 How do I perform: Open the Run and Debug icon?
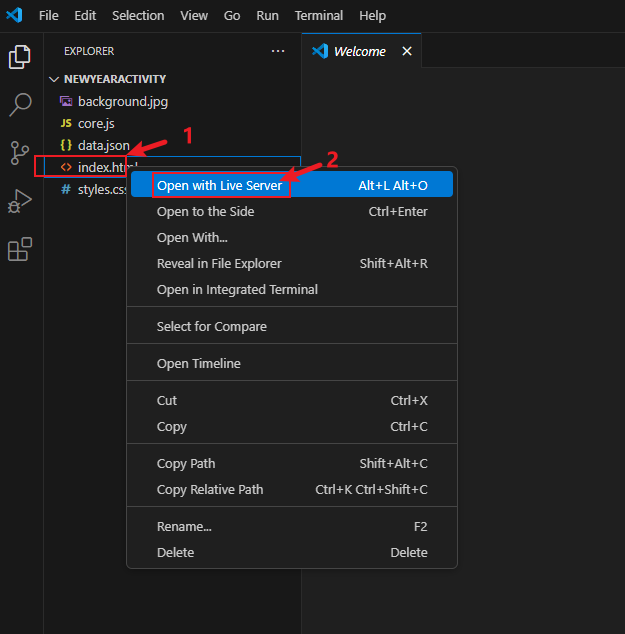(20, 201)
